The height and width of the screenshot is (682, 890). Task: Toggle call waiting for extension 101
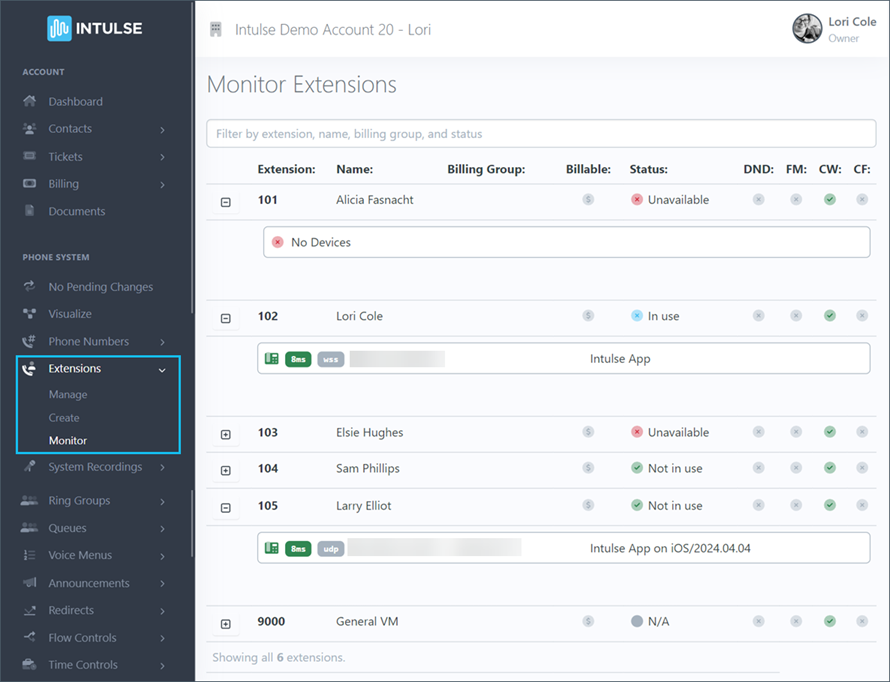pos(830,199)
